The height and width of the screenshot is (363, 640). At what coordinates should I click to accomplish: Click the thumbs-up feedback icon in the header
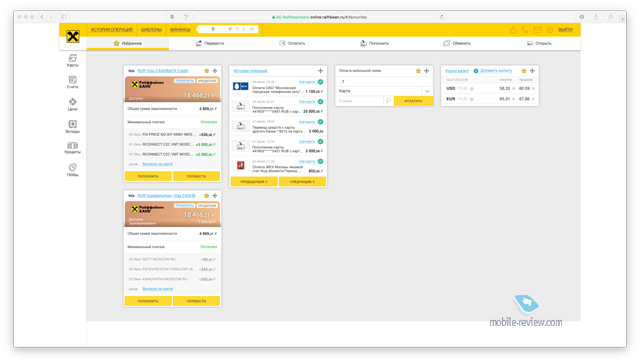pos(513,30)
